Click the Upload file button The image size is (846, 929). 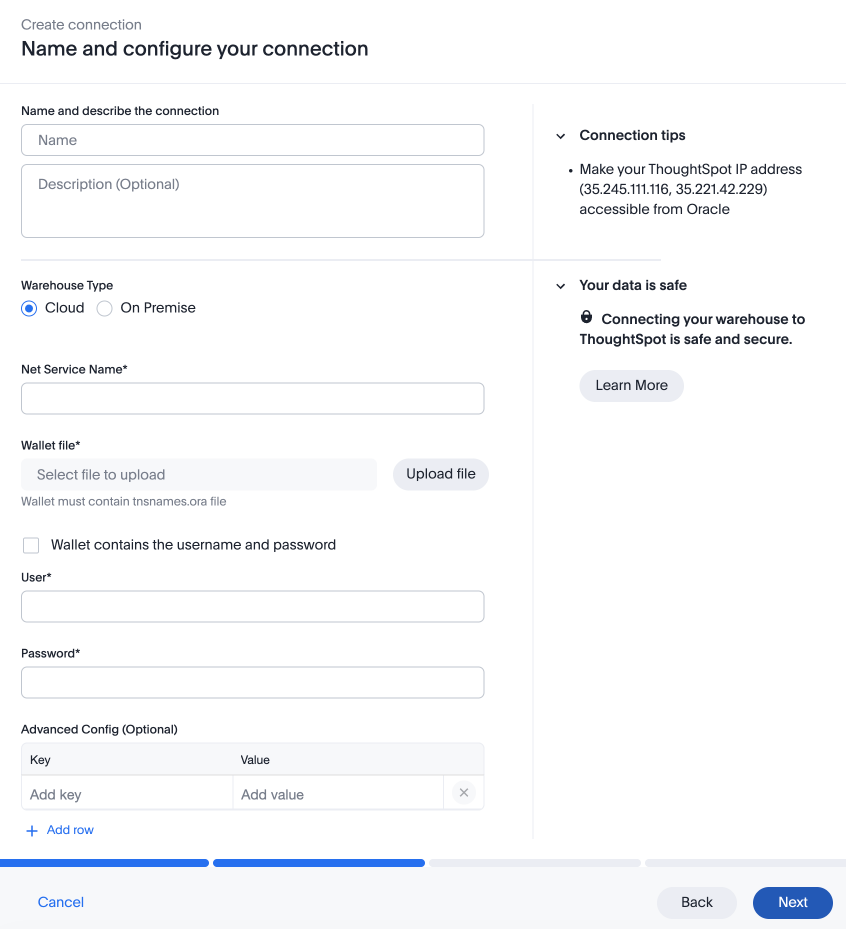[441, 474]
